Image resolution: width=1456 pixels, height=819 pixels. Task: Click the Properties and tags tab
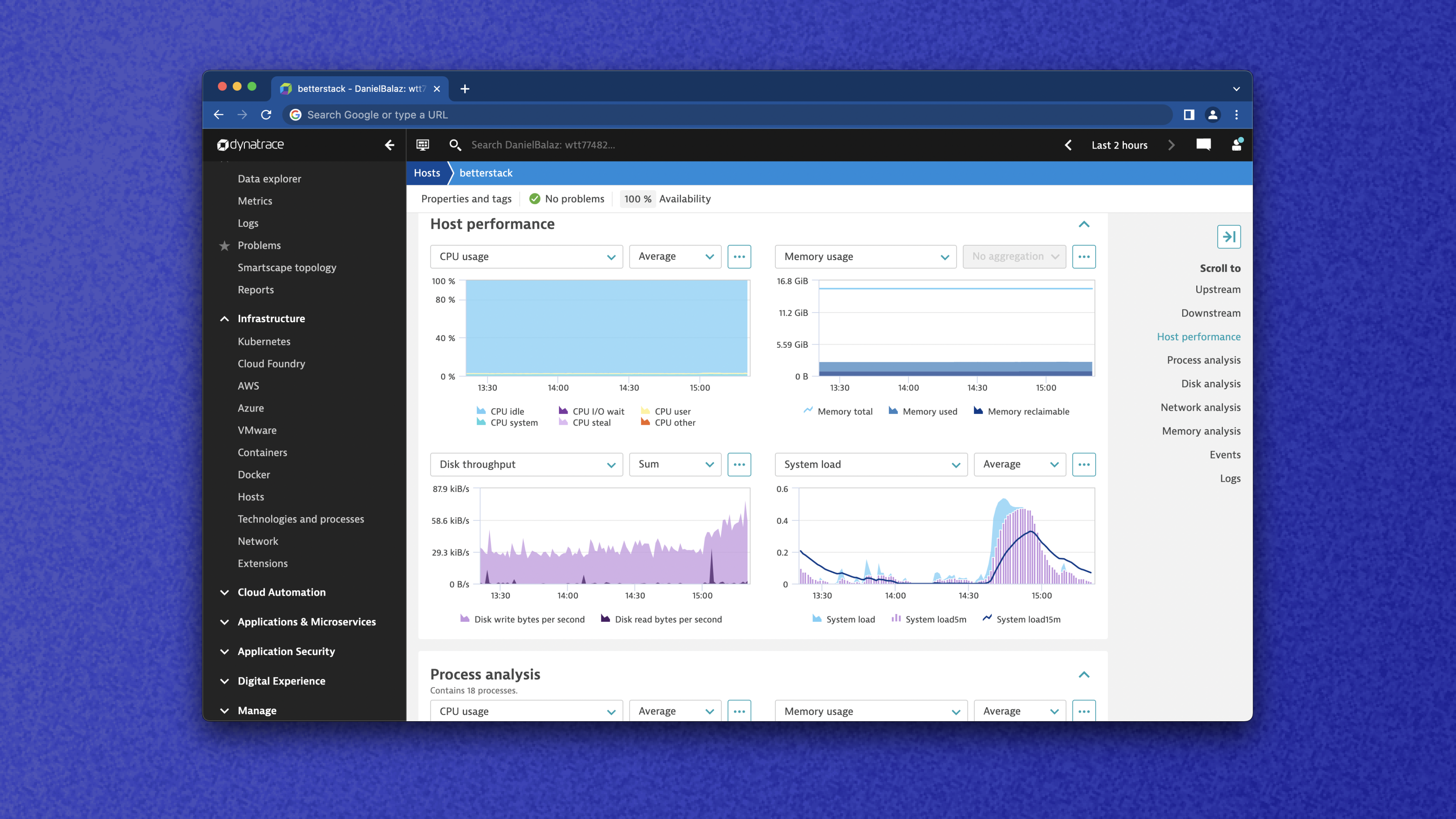[x=466, y=198]
